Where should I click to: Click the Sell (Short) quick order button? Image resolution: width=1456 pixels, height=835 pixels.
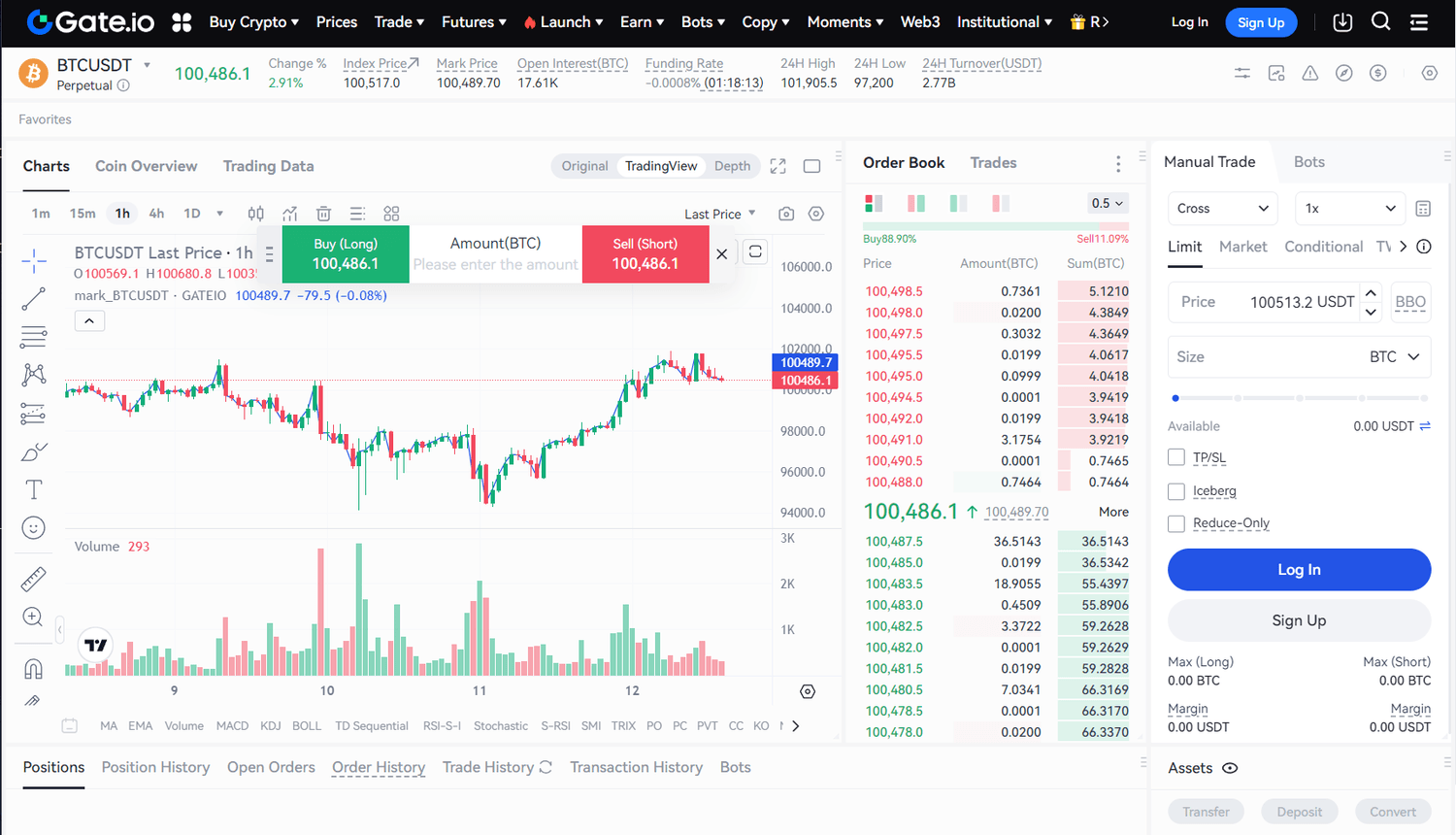(645, 254)
